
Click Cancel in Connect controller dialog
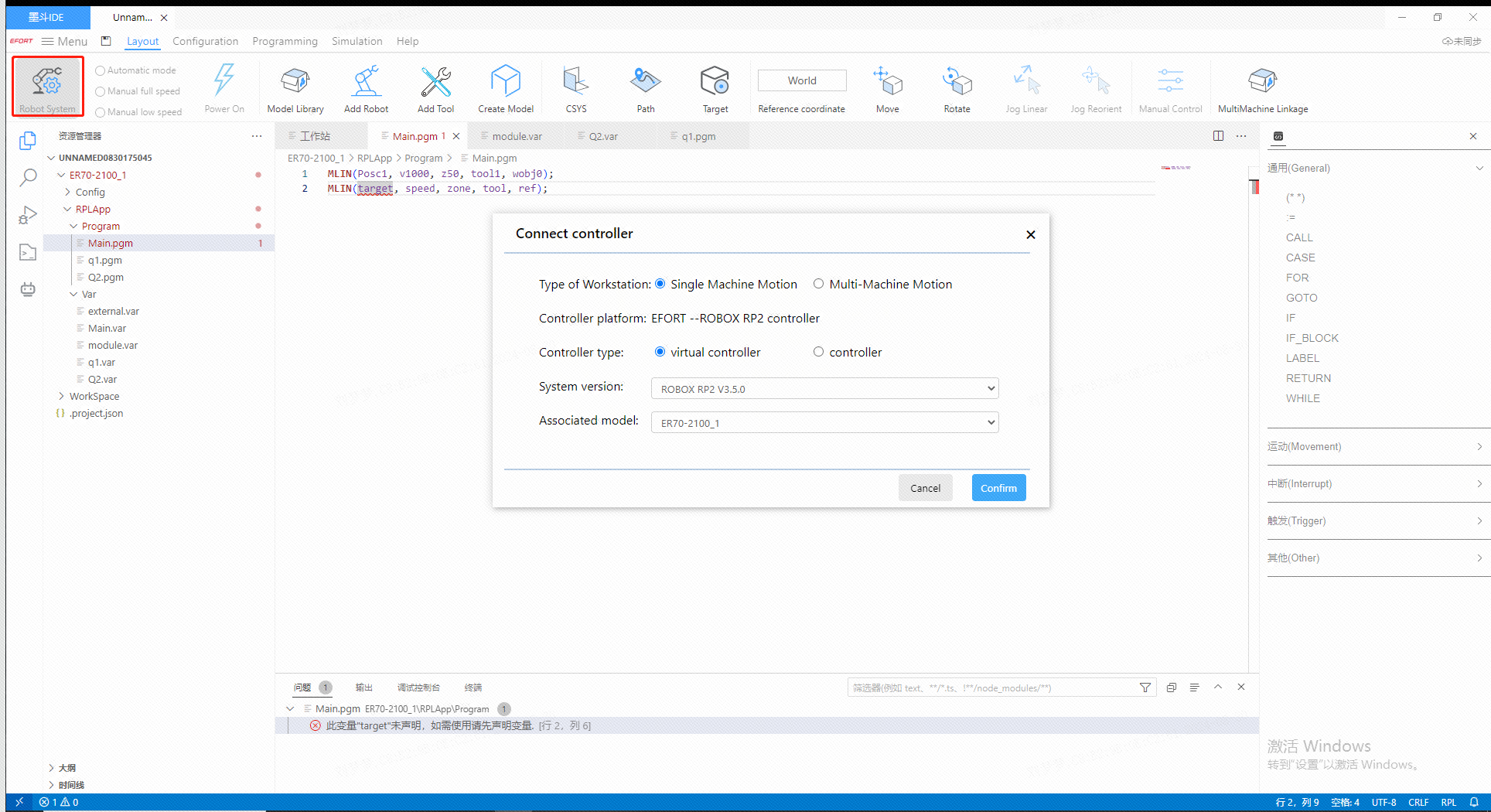[925, 488]
